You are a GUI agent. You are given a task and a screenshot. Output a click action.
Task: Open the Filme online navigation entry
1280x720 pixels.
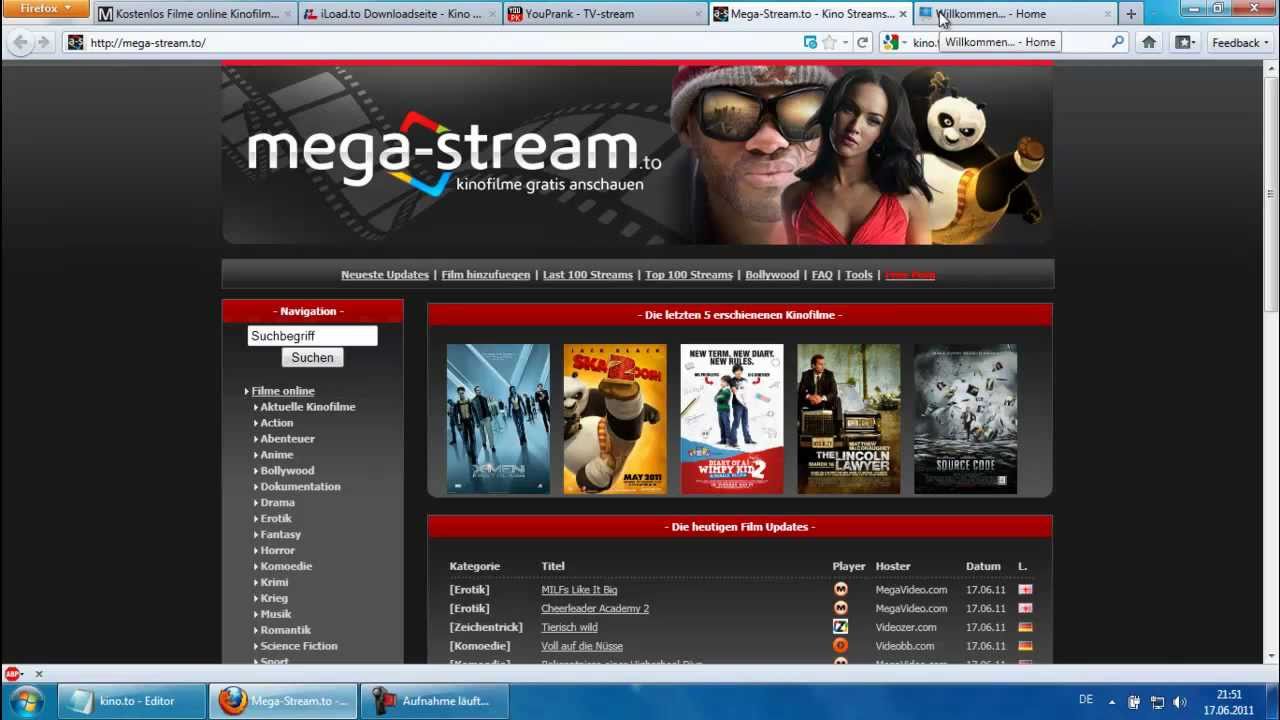click(x=283, y=391)
